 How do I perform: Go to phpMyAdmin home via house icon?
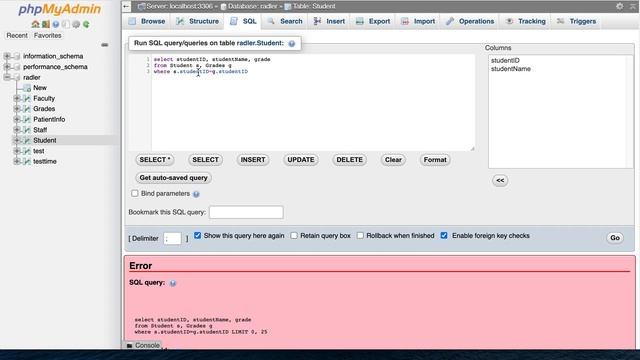point(36,24)
